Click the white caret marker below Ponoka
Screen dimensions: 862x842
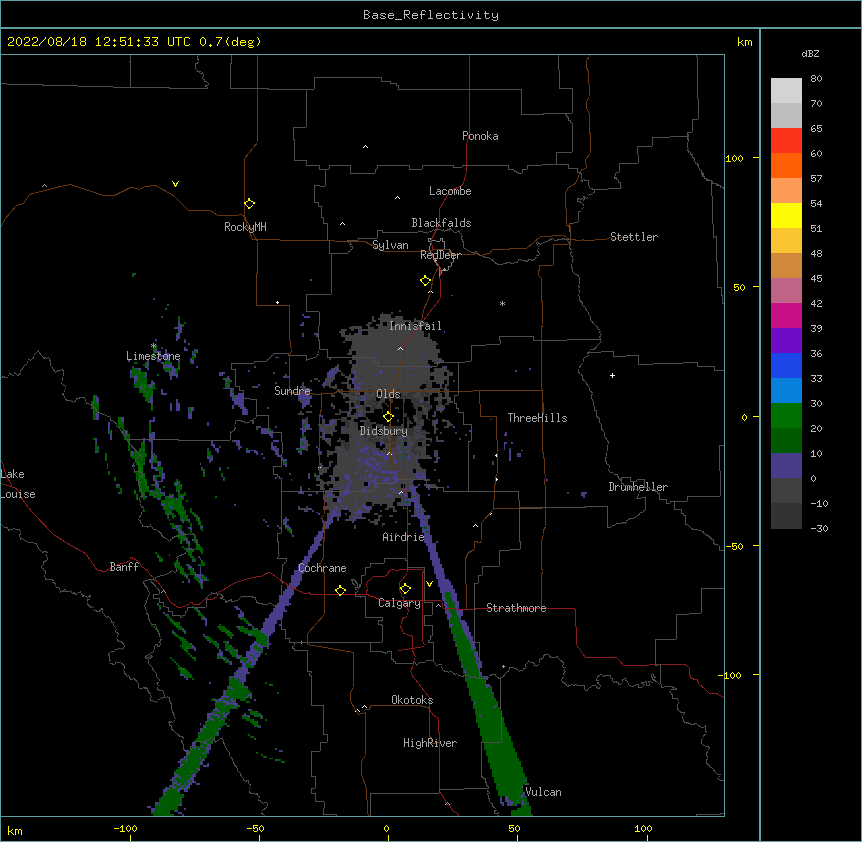pos(365,147)
